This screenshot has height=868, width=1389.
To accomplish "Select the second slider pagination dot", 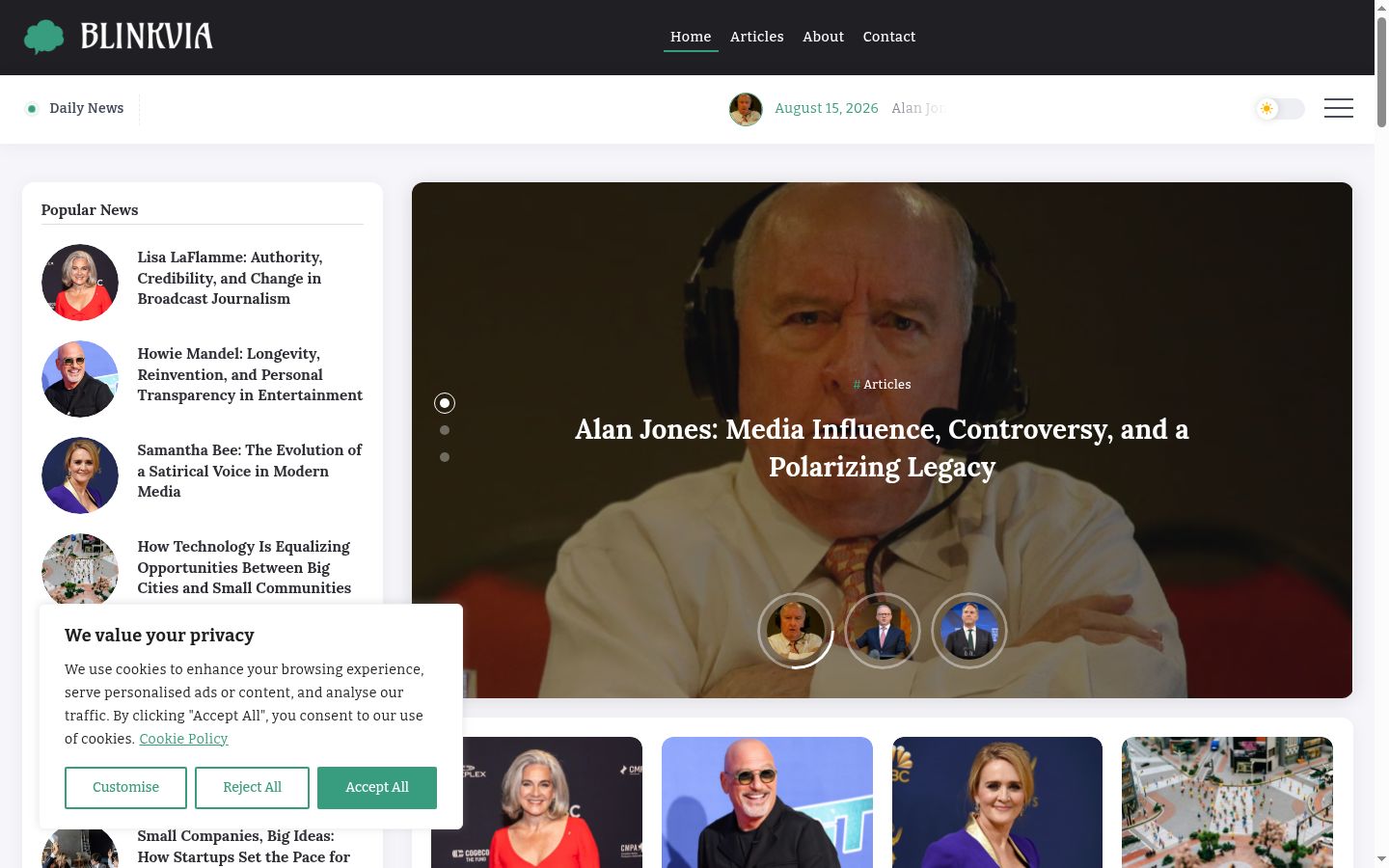I will coord(445,430).
